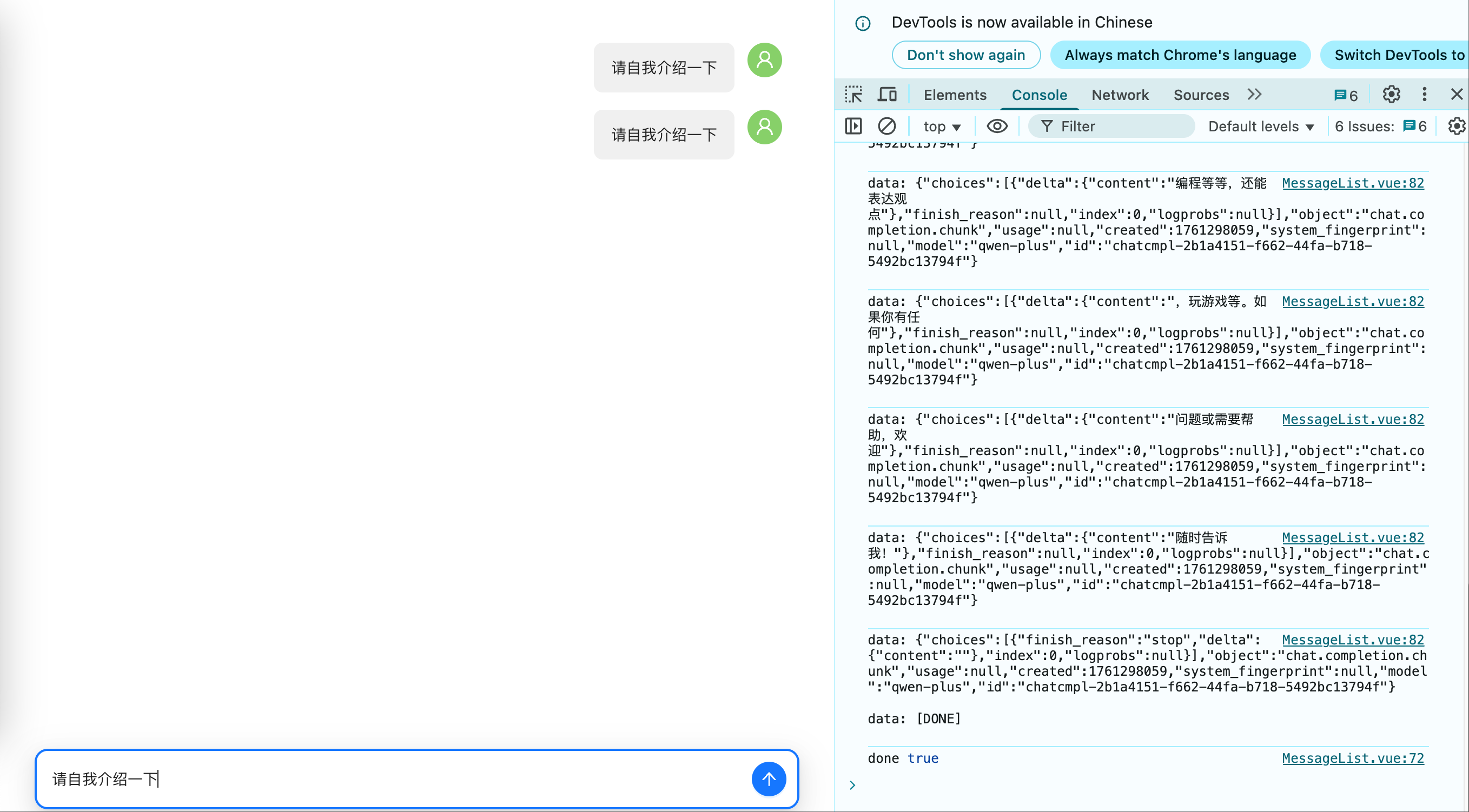Show more DevTools tabs chevron
This screenshot has width=1469, height=812.
[1254, 95]
